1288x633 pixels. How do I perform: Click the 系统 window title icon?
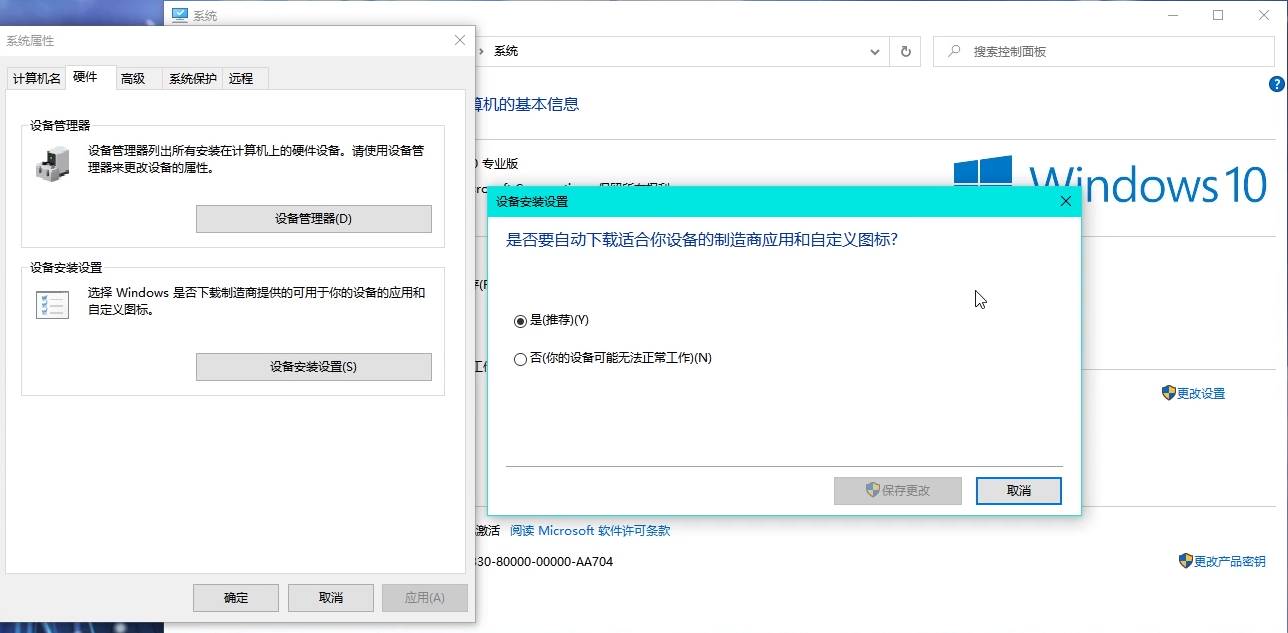click(179, 15)
